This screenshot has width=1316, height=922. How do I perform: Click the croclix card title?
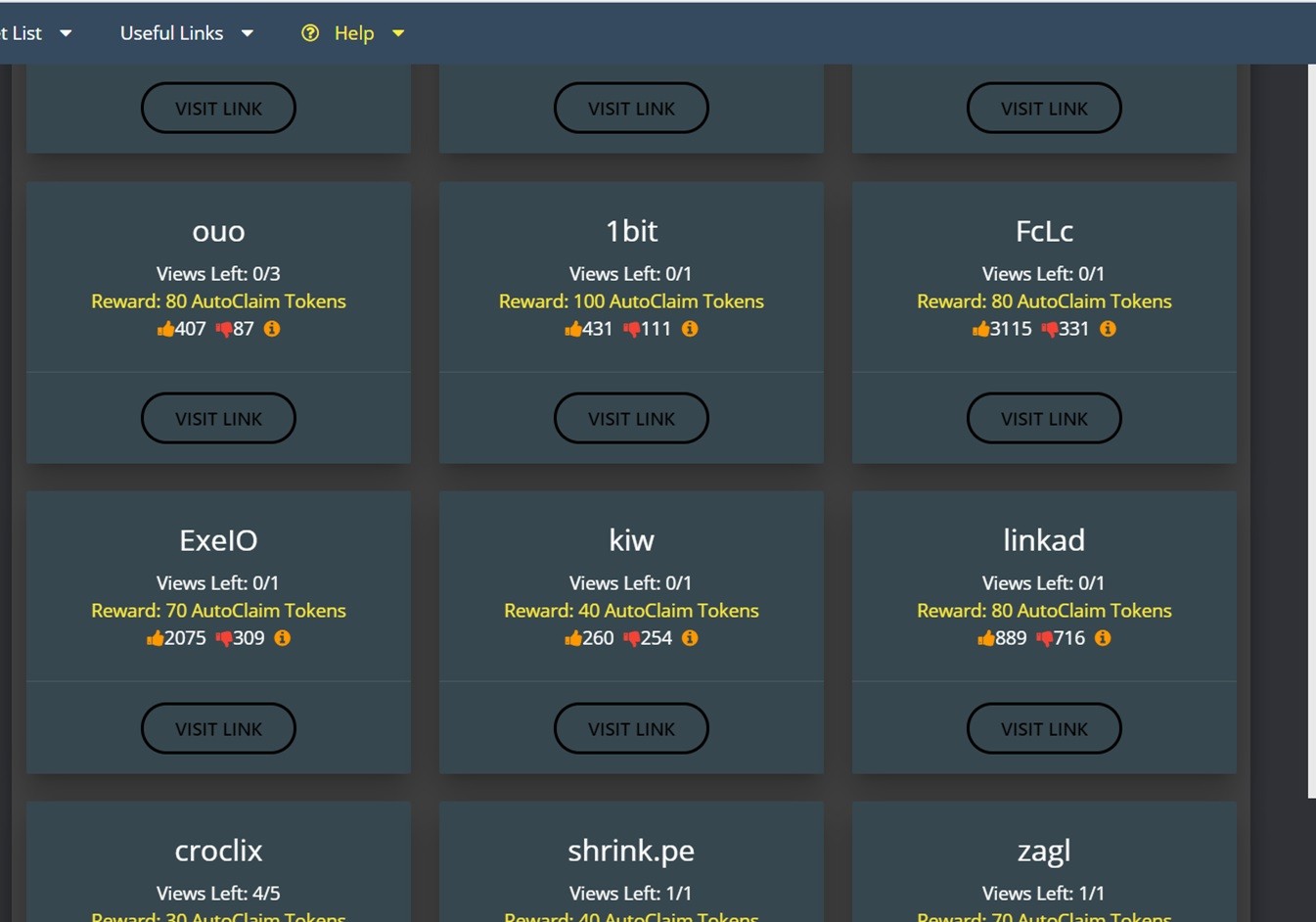218,851
